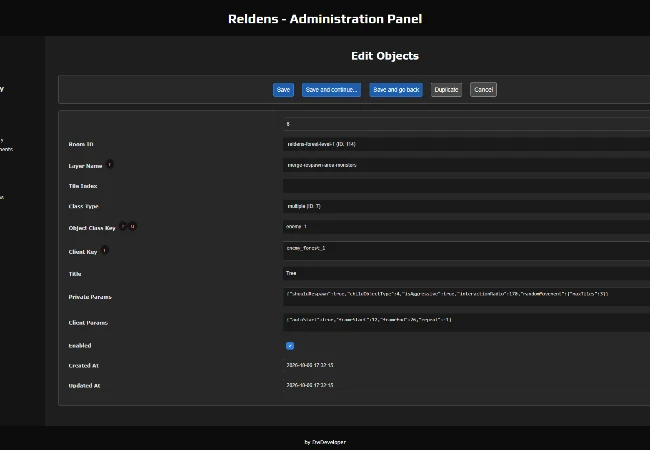Click the Title label

[75, 274]
